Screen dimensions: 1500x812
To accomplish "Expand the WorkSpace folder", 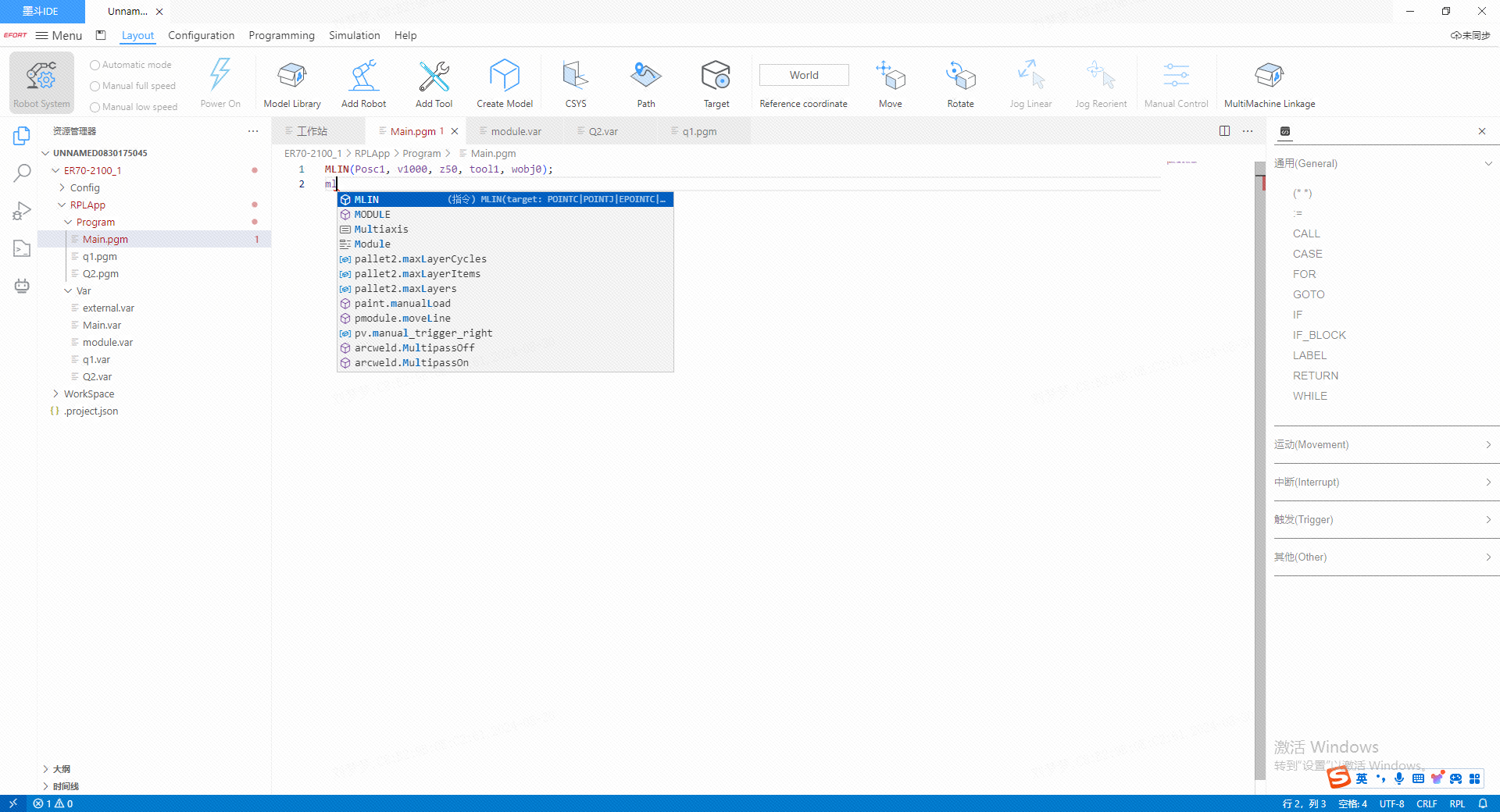I will pyautogui.click(x=56, y=394).
